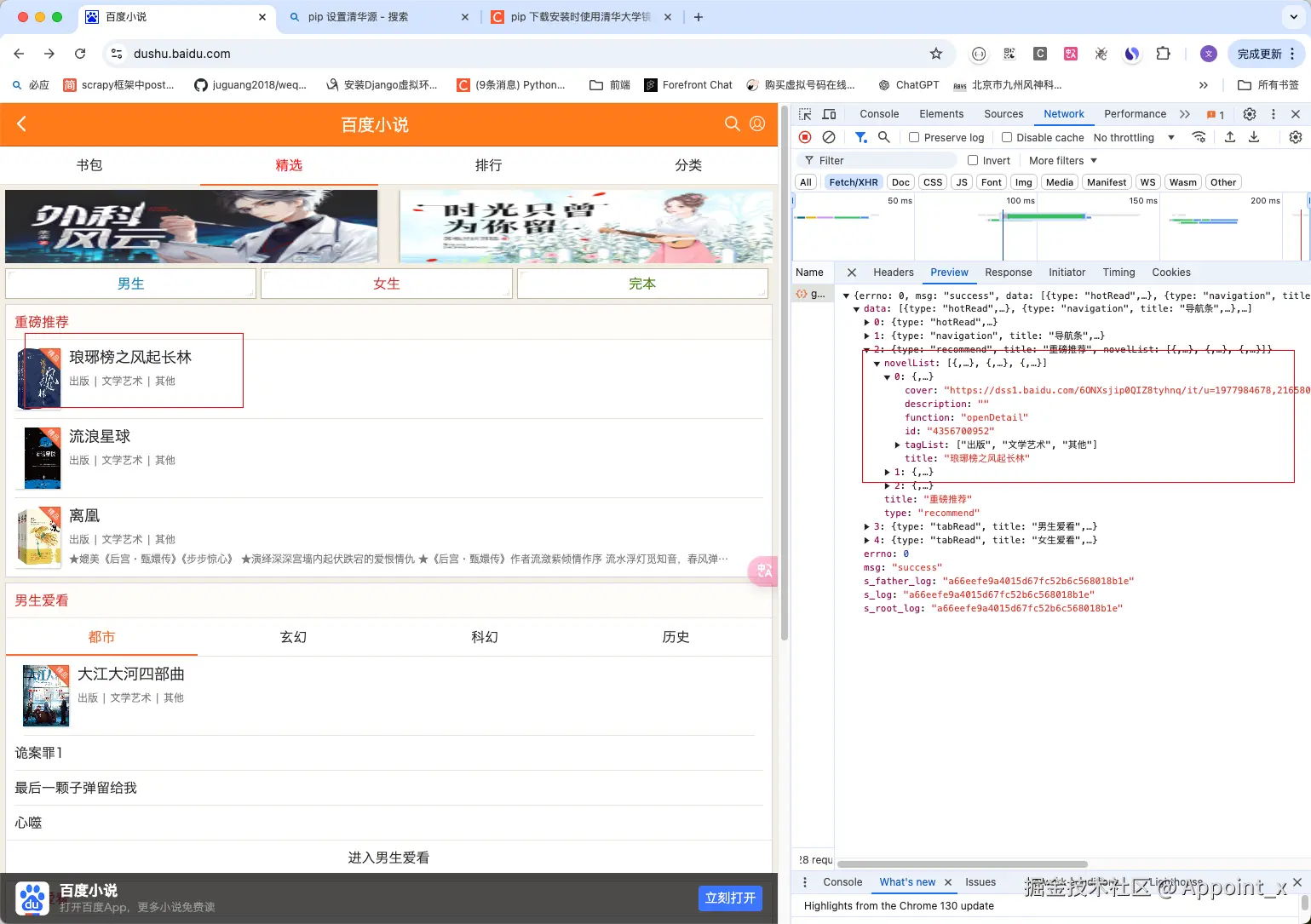The height and width of the screenshot is (924, 1311).
Task: Expand data item 3 男生爱看
Action: tap(867, 527)
